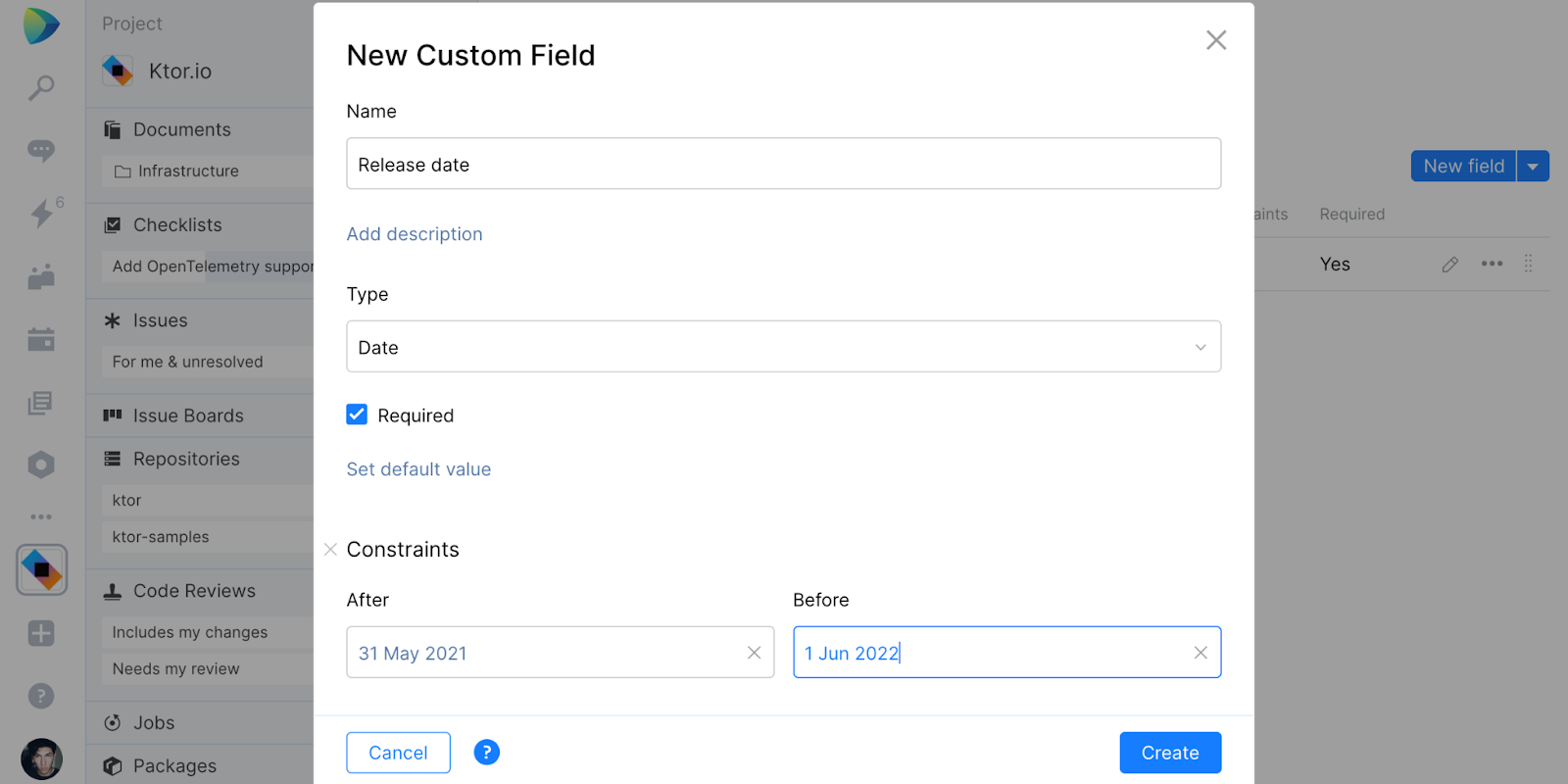Open Issue Boards in project sidebar
1568x784 pixels.
(x=188, y=416)
